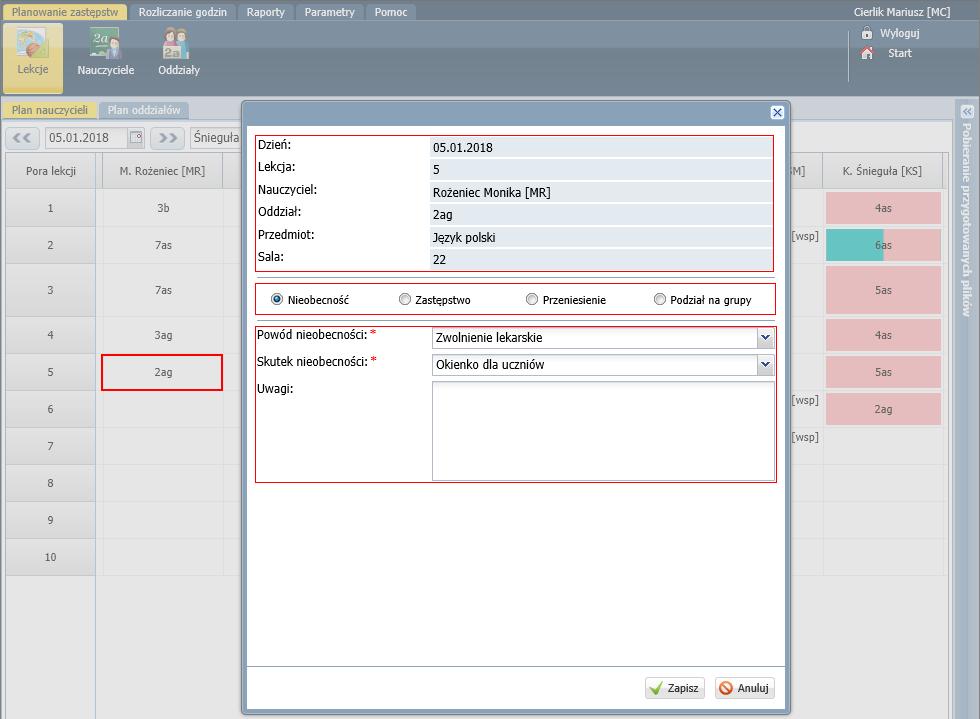Click the Start home icon
The height and width of the screenshot is (719, 980).
(x=867, y=53)
